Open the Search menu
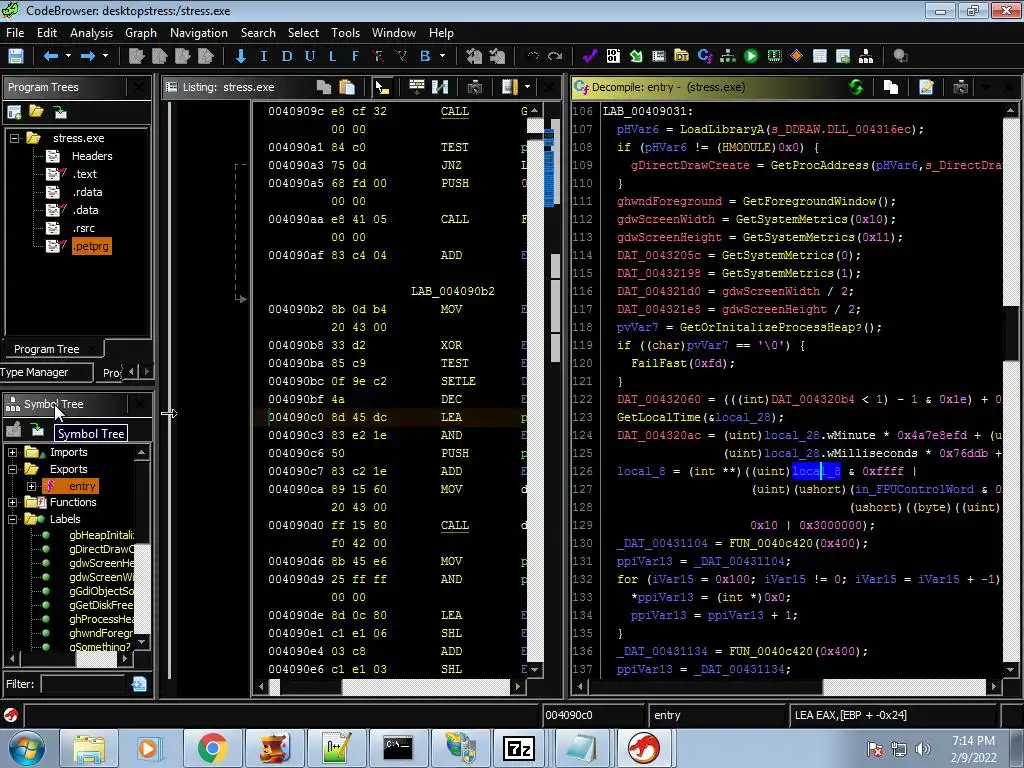 (258, 33)
